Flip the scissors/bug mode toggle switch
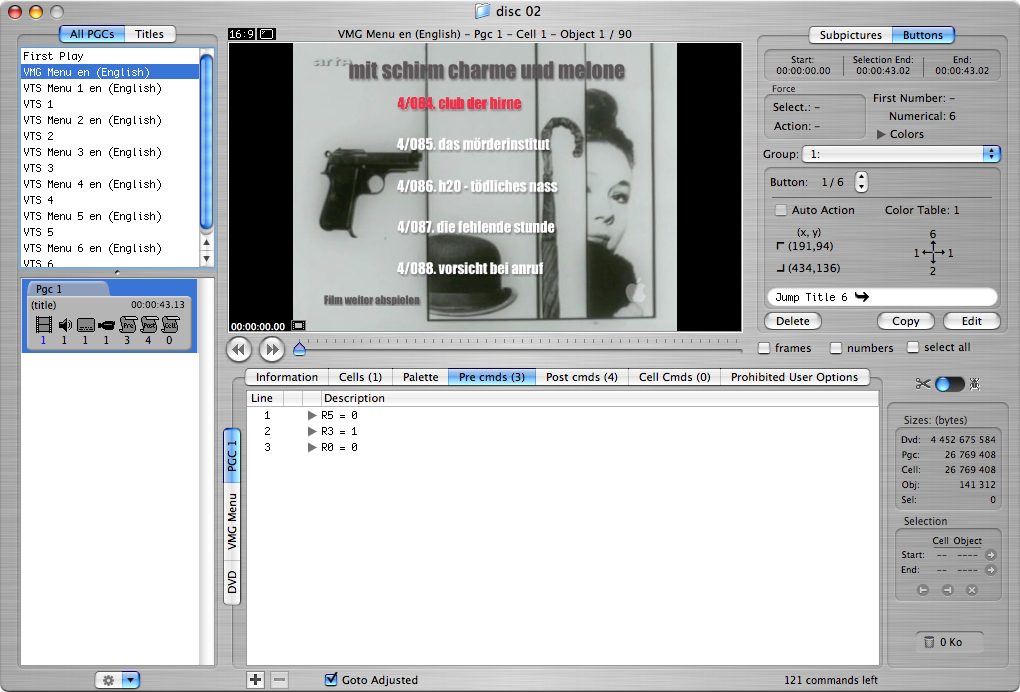The image size is (1020, 692). pyautogui.click(x=950, y=384)
